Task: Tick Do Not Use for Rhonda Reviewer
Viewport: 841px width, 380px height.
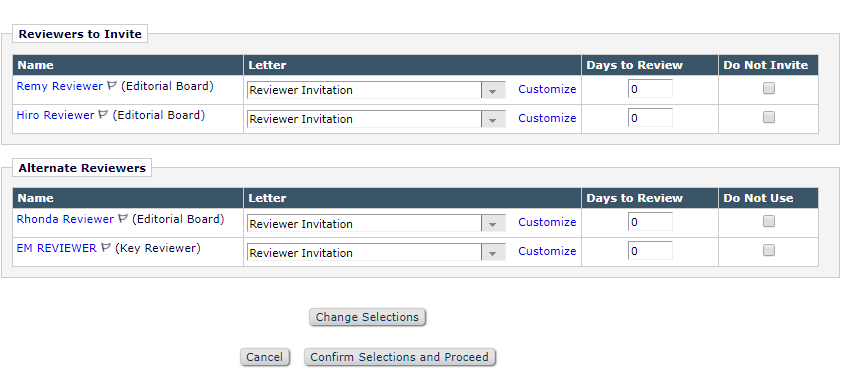Action: click(x=769, y=221)
